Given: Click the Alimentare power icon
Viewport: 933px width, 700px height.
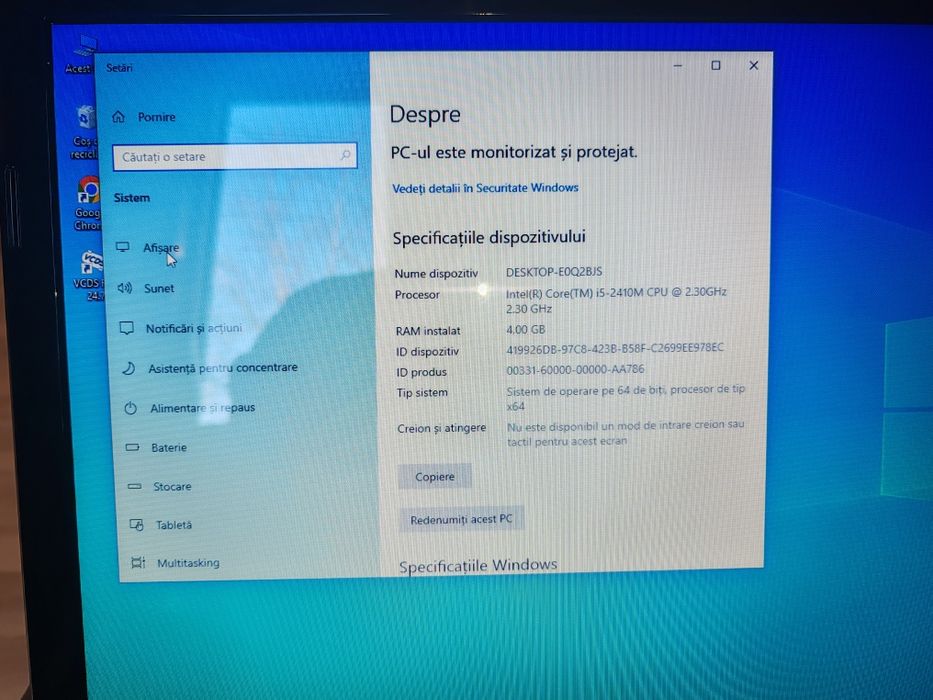Looking at the screenshot, I should coord(130,408).
